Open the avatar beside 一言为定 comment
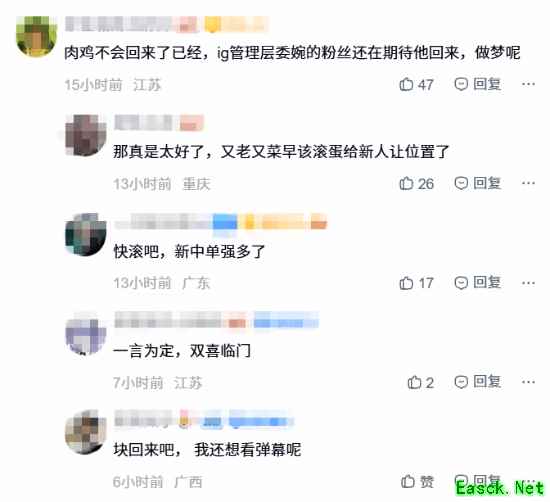This screenshot has height=502, width=550. click(x=86, y=334)
